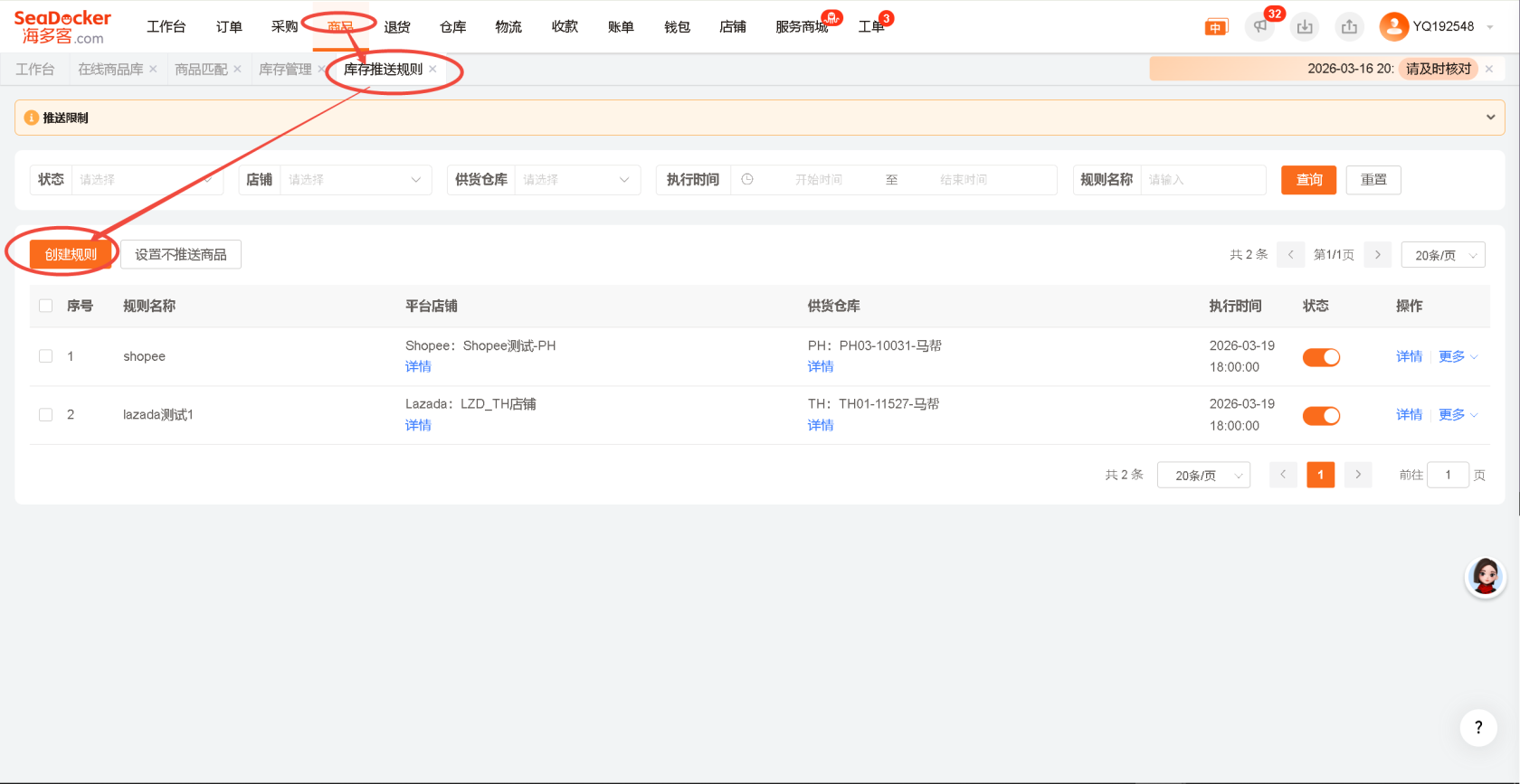Expand the 推送限制 notice panel
The width and height of the screenshot is (1520, 784).
click(1490, 118)
